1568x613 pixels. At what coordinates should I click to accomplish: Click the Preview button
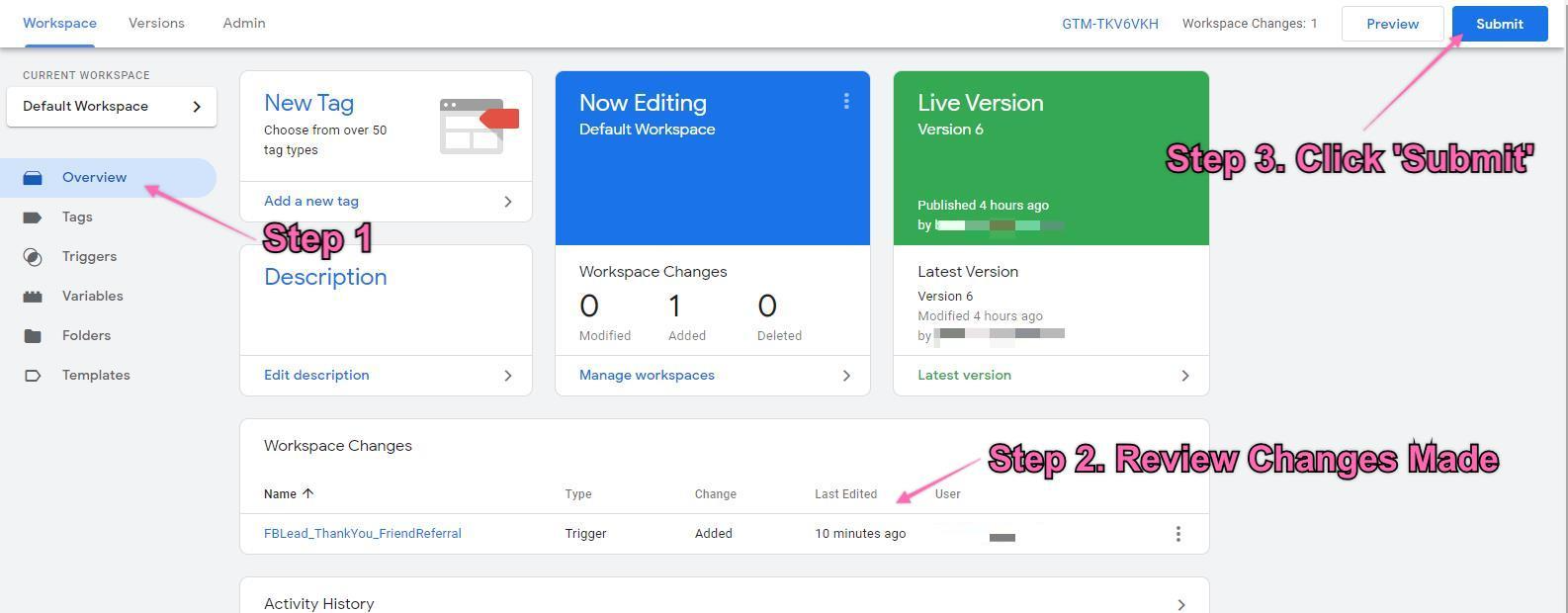pyautogui.click(x=1392, y=24)
